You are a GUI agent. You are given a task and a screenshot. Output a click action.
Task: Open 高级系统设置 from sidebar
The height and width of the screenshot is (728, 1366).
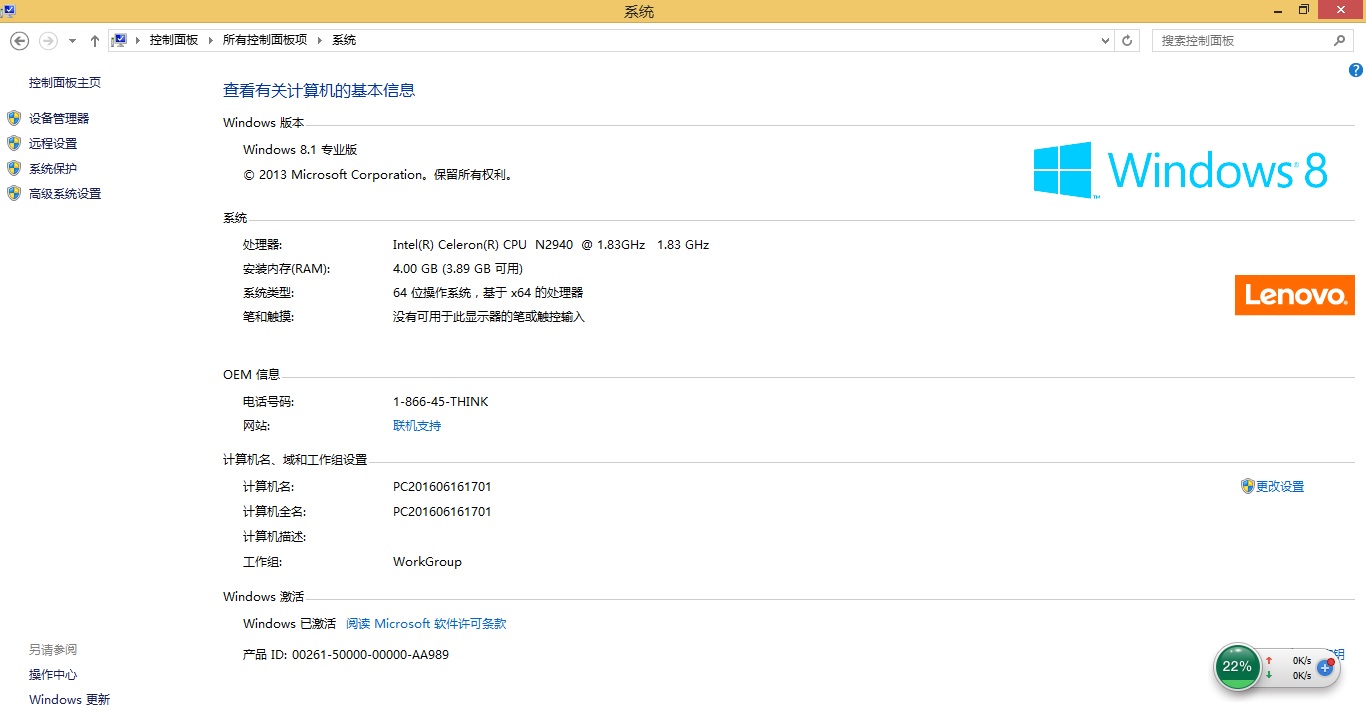[x=65, y=194]
